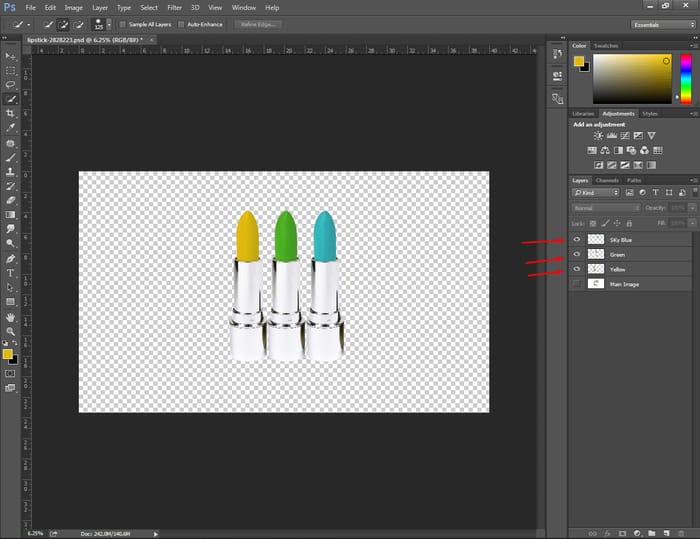The height and width of the screenshot is (539, 700).
Task: Add an Invert adjustment
Action: pyautogui.click(x=599, y=165)
